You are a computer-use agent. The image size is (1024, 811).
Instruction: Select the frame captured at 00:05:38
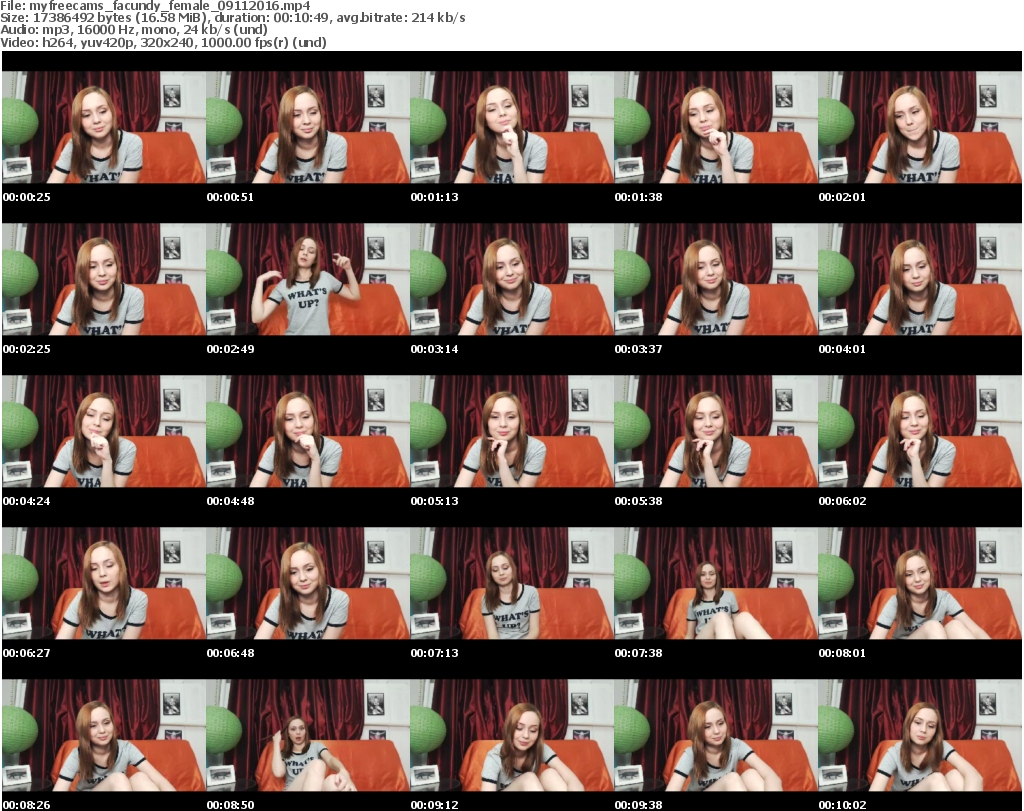716,432
